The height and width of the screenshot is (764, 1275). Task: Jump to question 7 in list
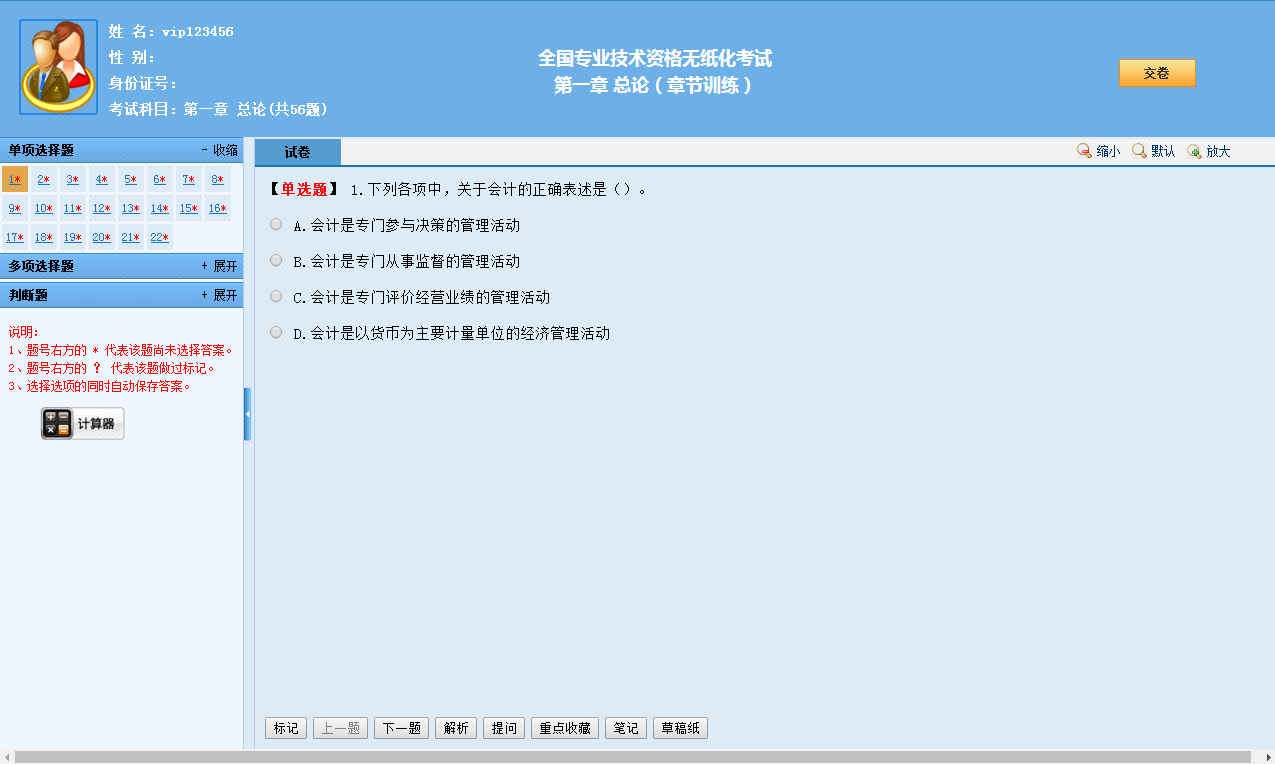point(189,180)
